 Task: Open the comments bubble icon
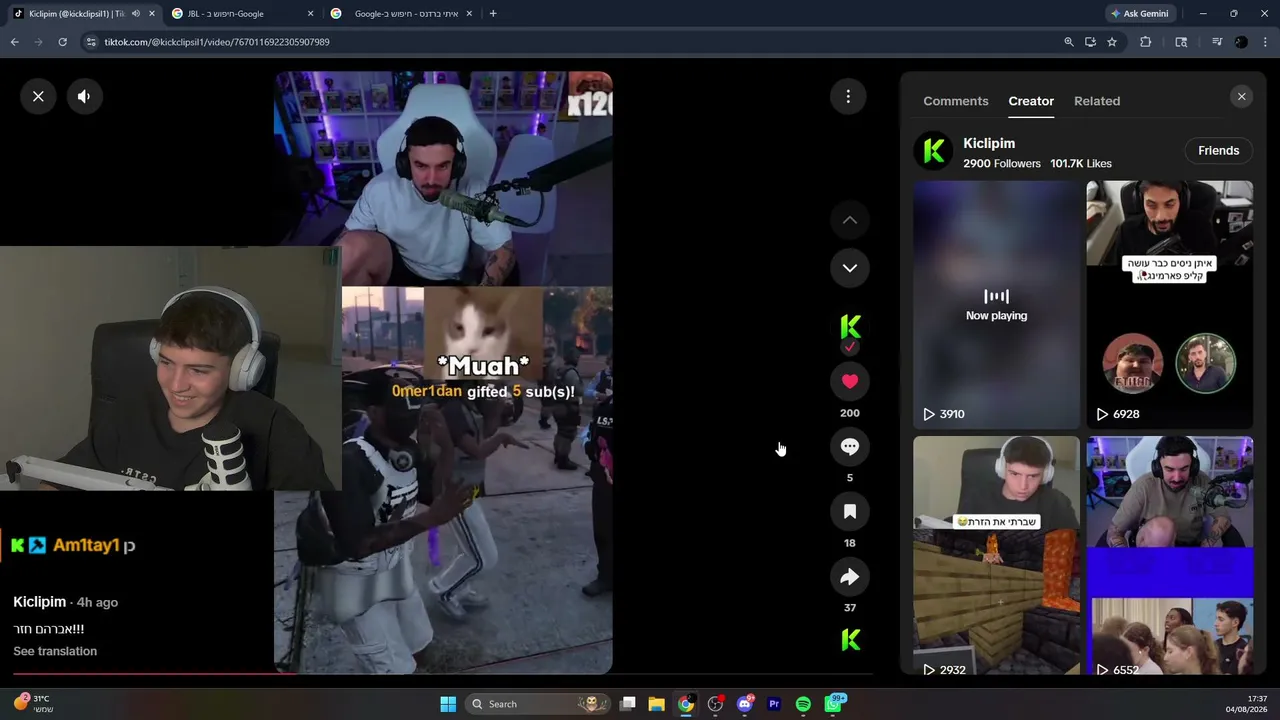point(850,446)
